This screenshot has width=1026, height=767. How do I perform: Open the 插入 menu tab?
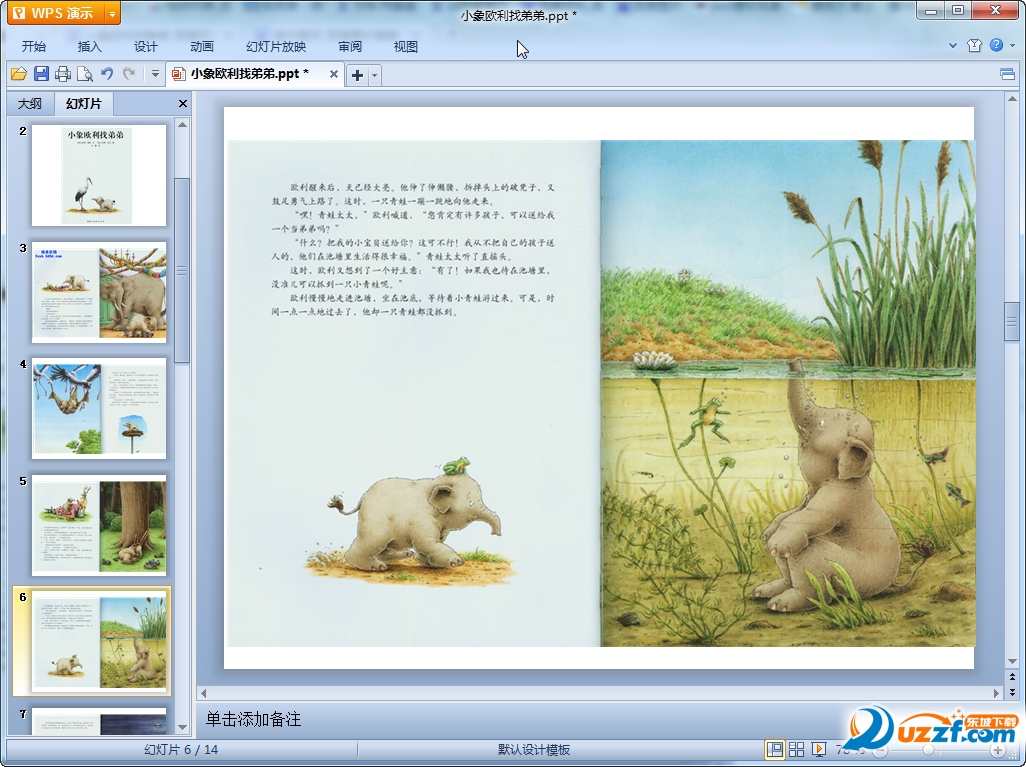click(90, 46)
